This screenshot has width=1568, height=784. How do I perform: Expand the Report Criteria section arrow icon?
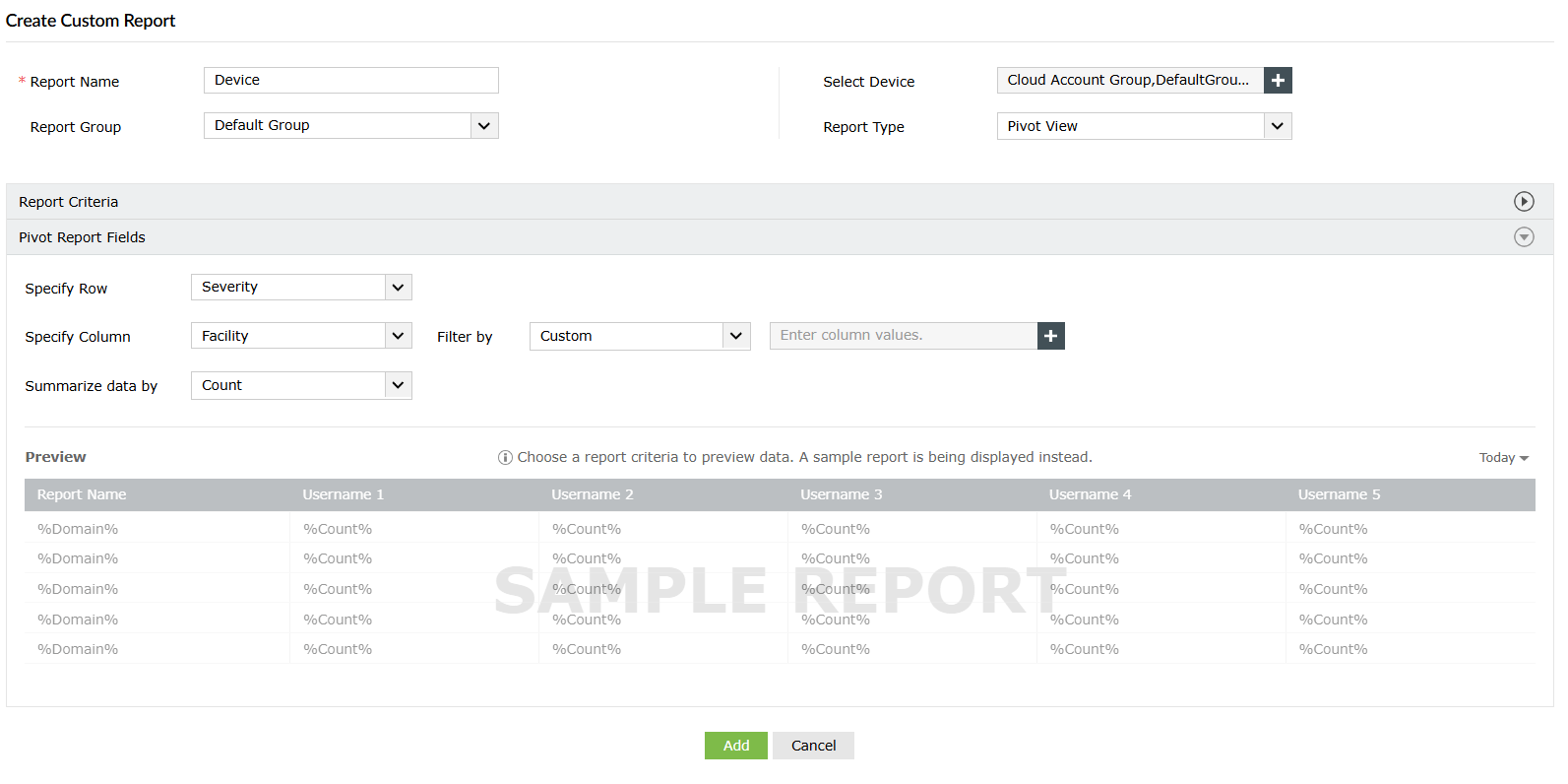point(1524,202)
